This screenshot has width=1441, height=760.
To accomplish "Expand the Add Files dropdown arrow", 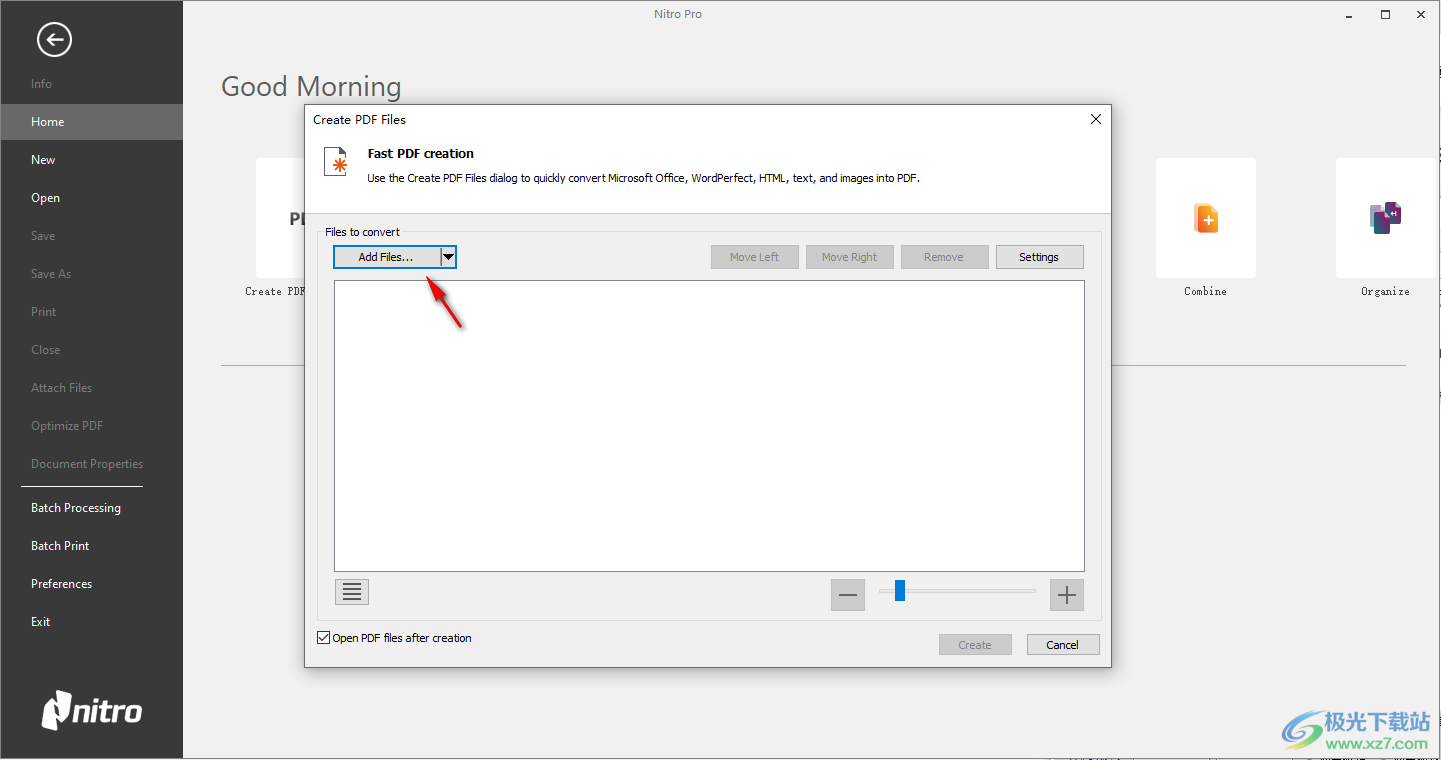I will [449, 257].
